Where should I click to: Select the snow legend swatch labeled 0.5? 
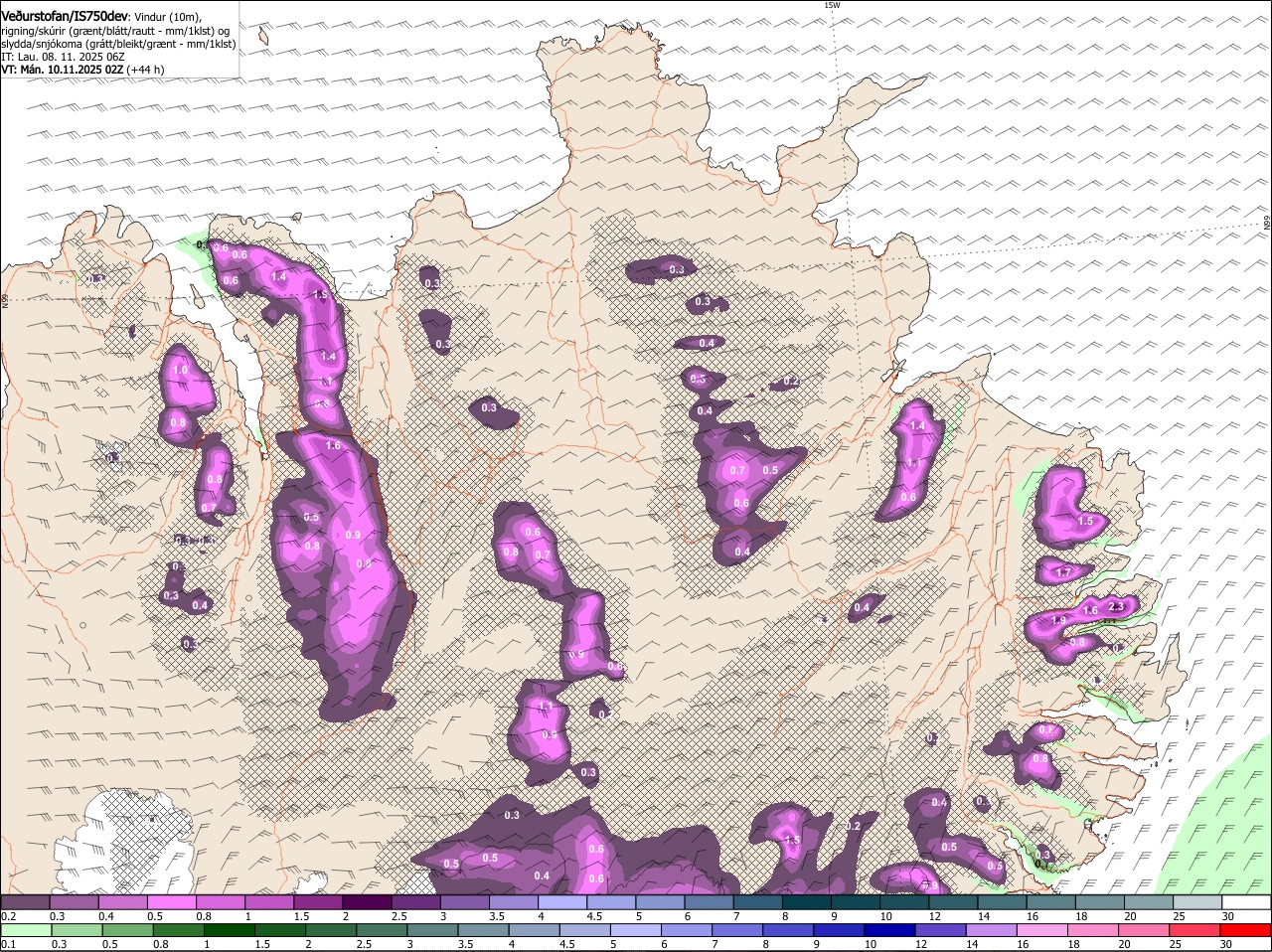pyautogui.click(x=171, y=902)
